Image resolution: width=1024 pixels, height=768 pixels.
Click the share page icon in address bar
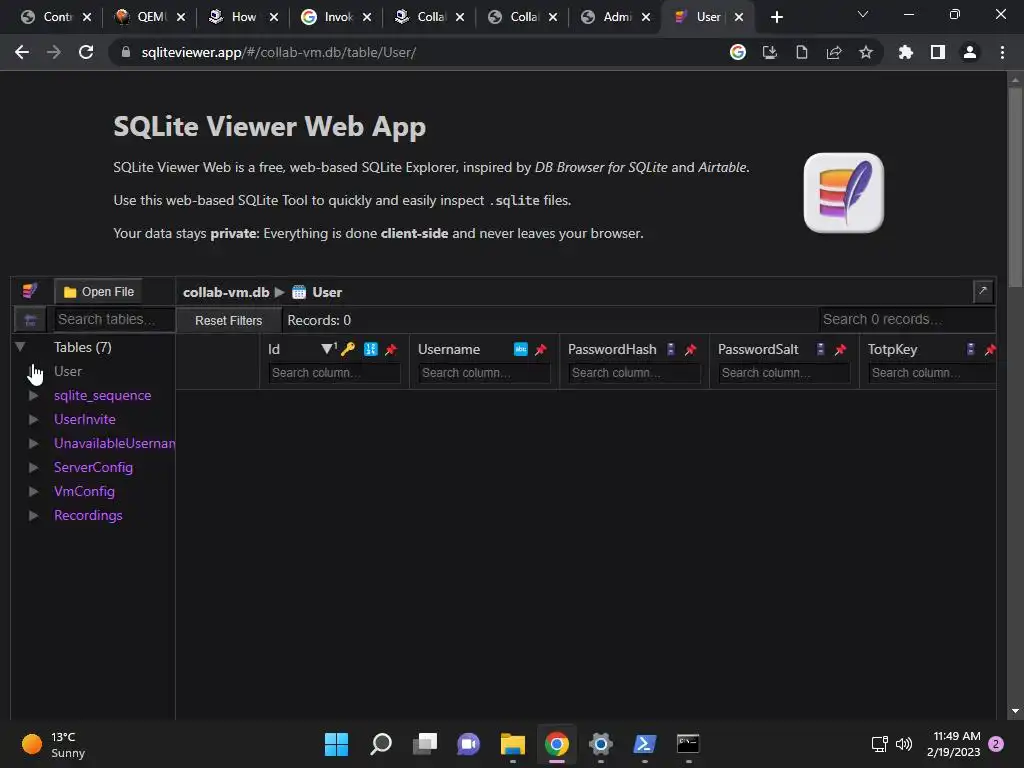point(834,52)
